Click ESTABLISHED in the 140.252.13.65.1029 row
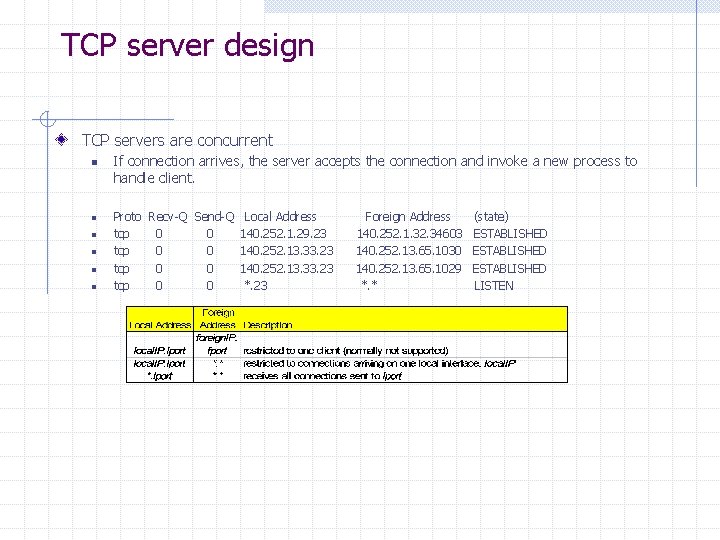Image resolution: width=720 pixels, height=540 pixels. (x=509, y=269)
